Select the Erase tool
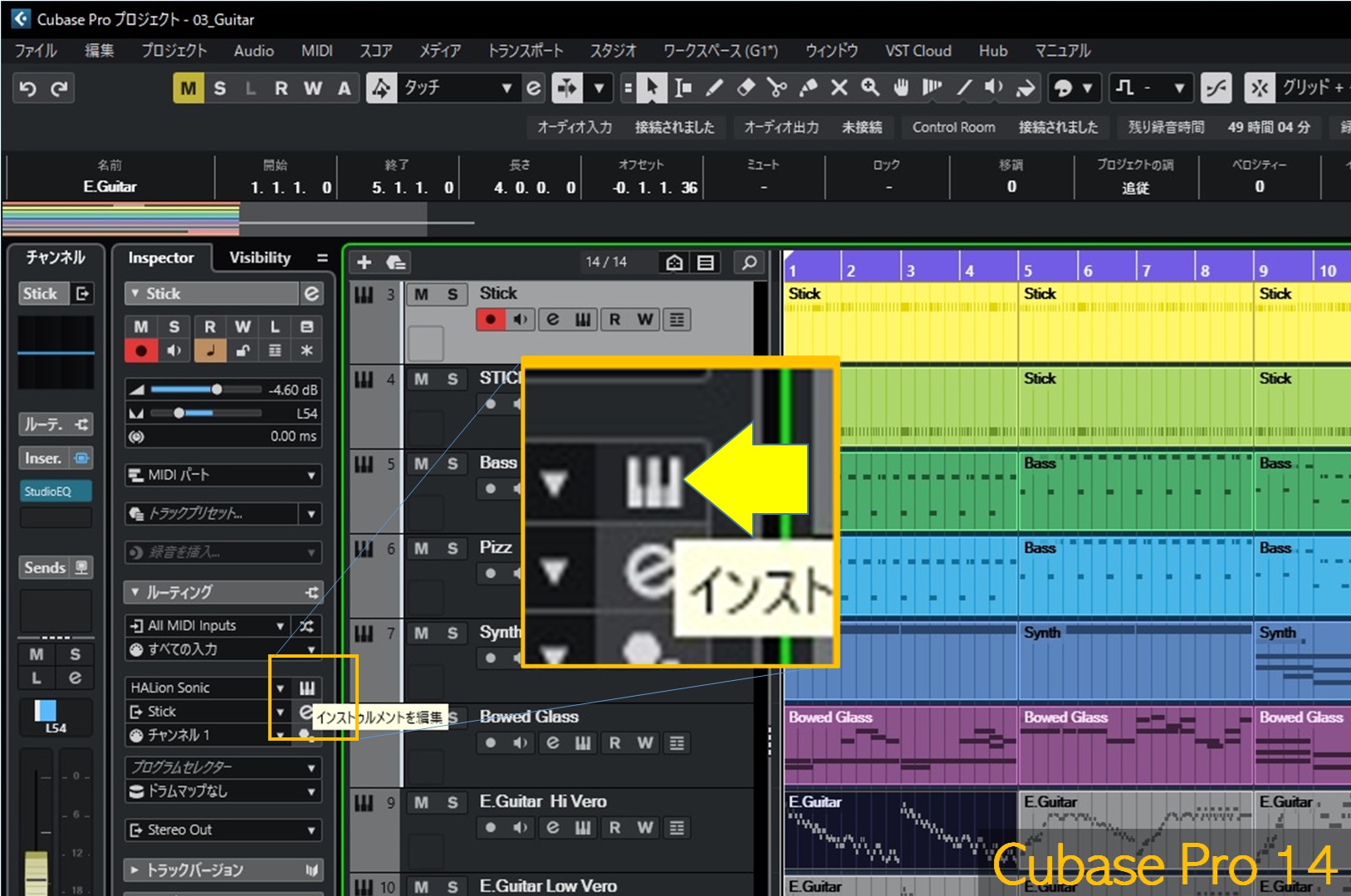Viewport: 1351px width, 896px height. tap(746, 88)
